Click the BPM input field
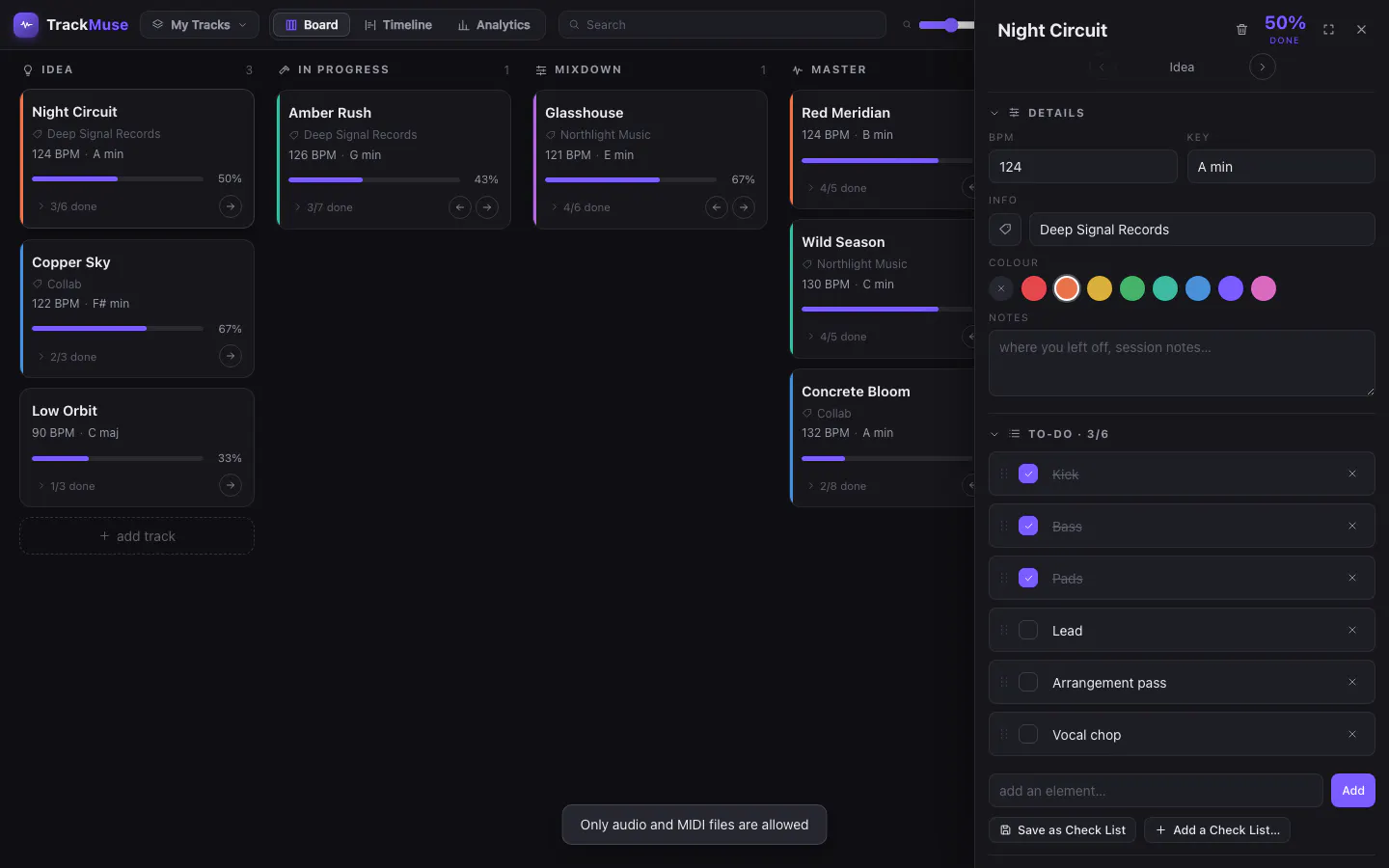1389x868 pixels. (1083, 167)
